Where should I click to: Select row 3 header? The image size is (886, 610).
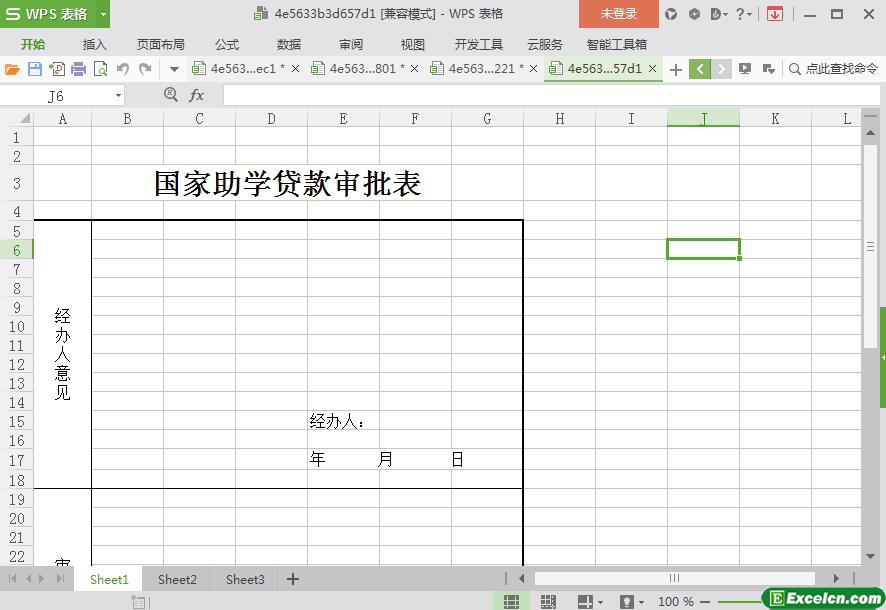pos(16,184)
